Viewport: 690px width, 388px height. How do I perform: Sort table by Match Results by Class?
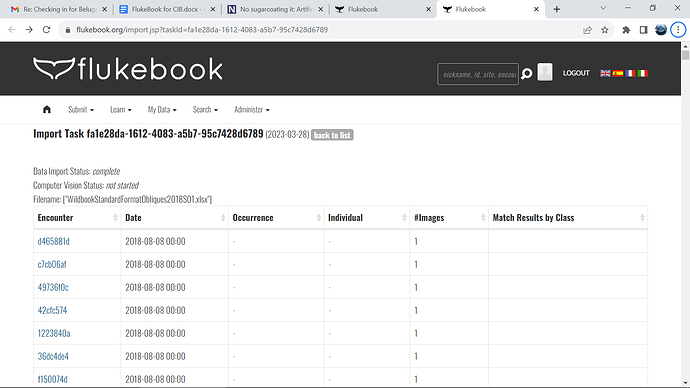(x=568, y=217)
